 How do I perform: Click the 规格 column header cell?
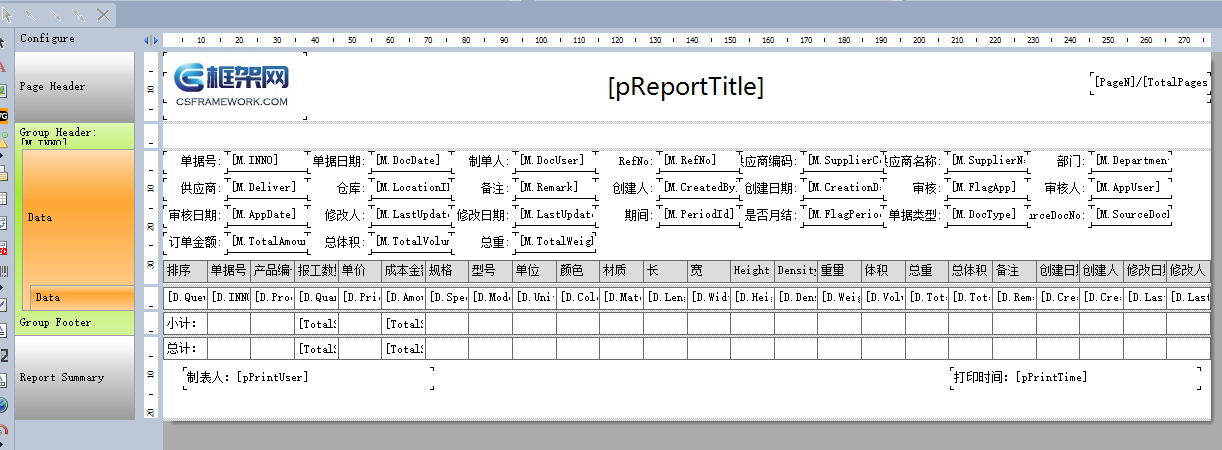click(447, 270)
